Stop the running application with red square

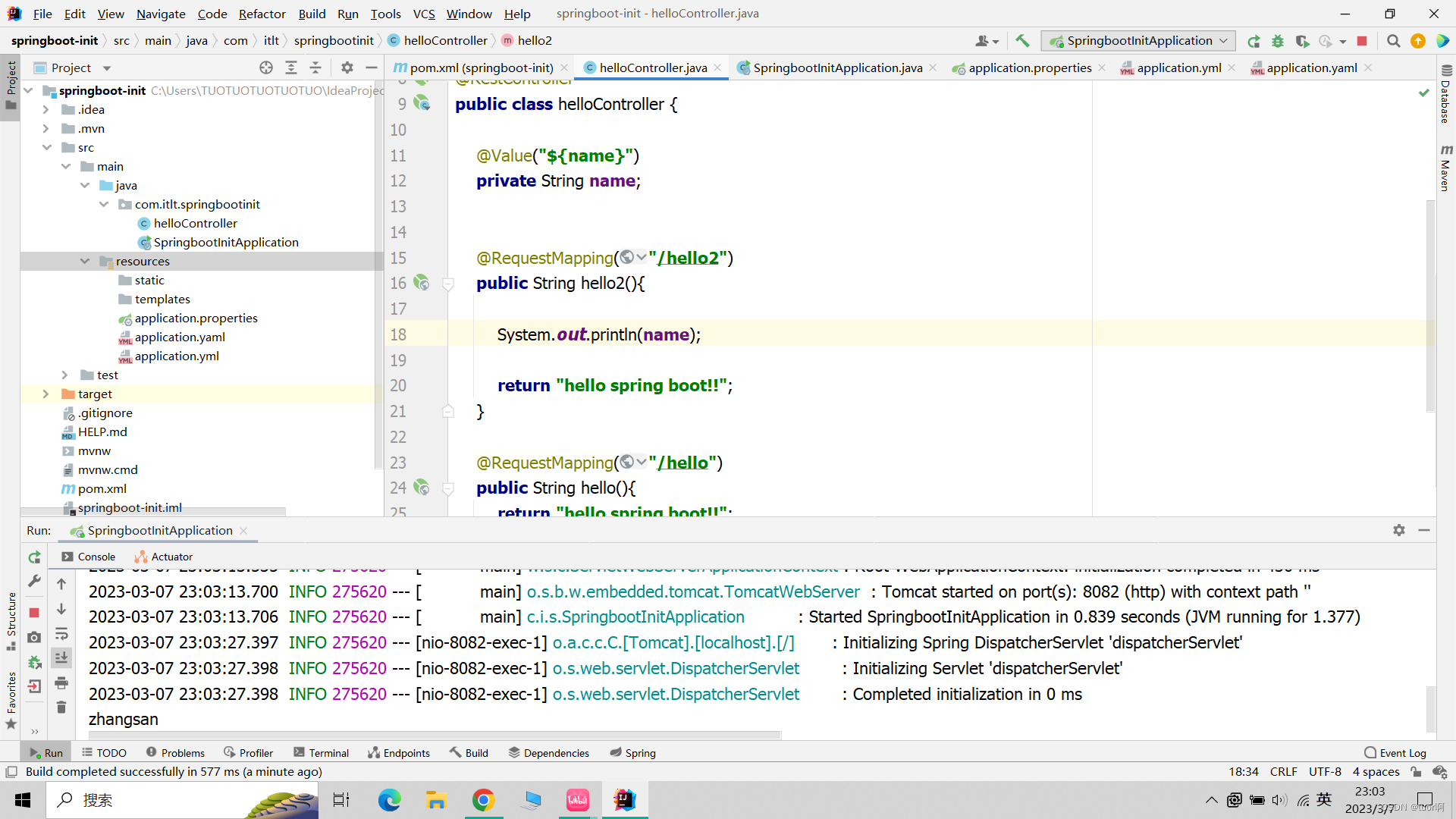pos(1362,41)
